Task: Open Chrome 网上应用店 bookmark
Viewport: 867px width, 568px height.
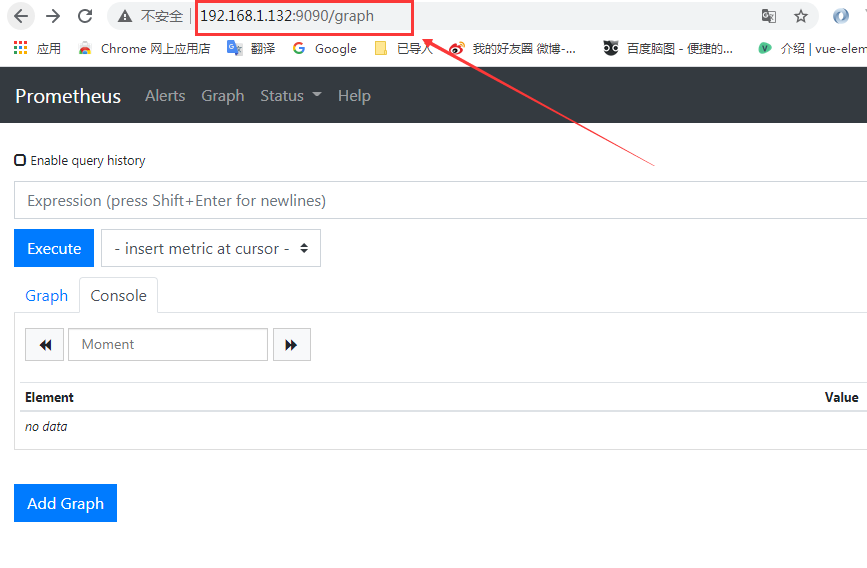Action: coord(144,49)
